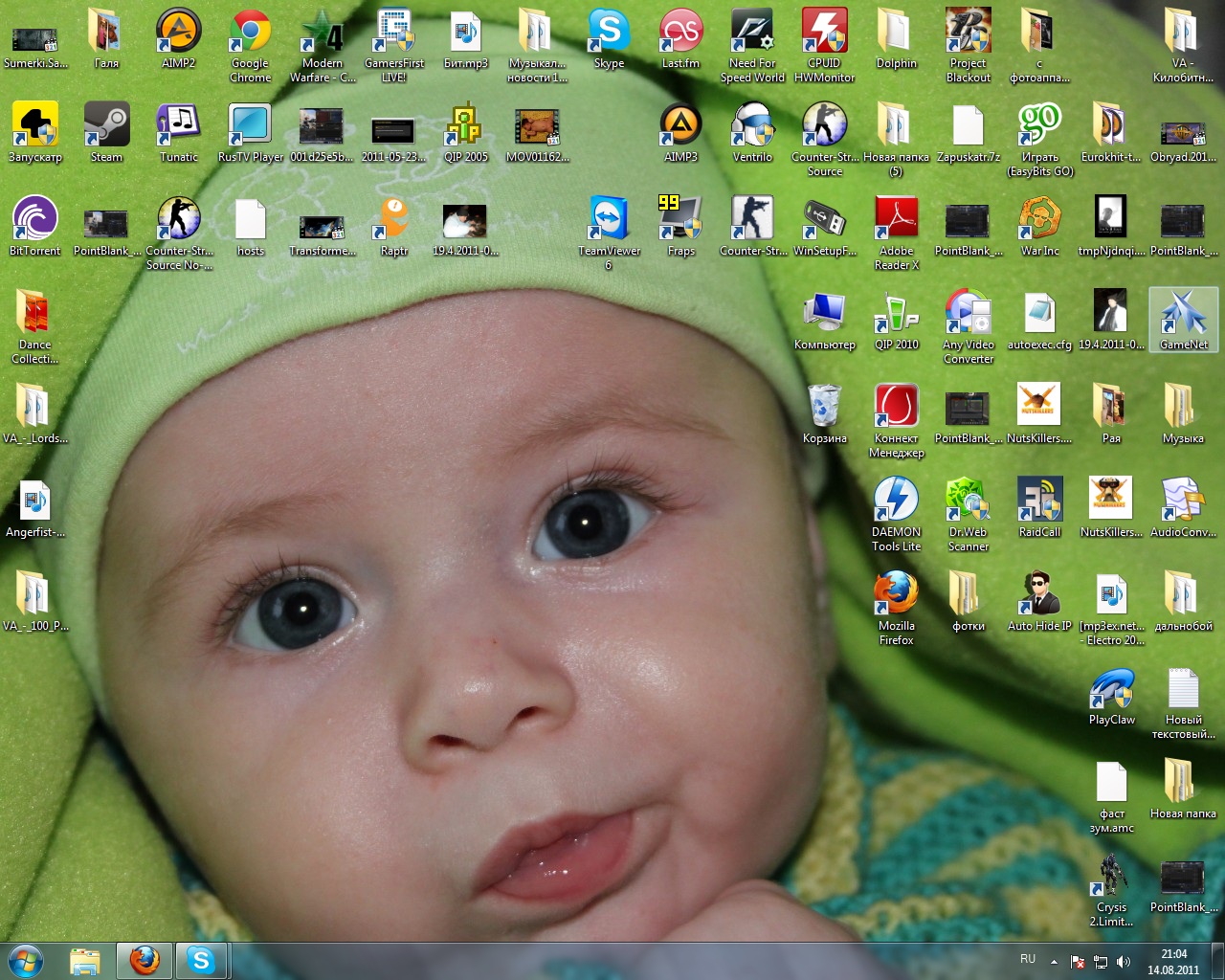Select the RaidCall shortcut
Viewport: 1225px width, 980px height.
pos(1039,501)
